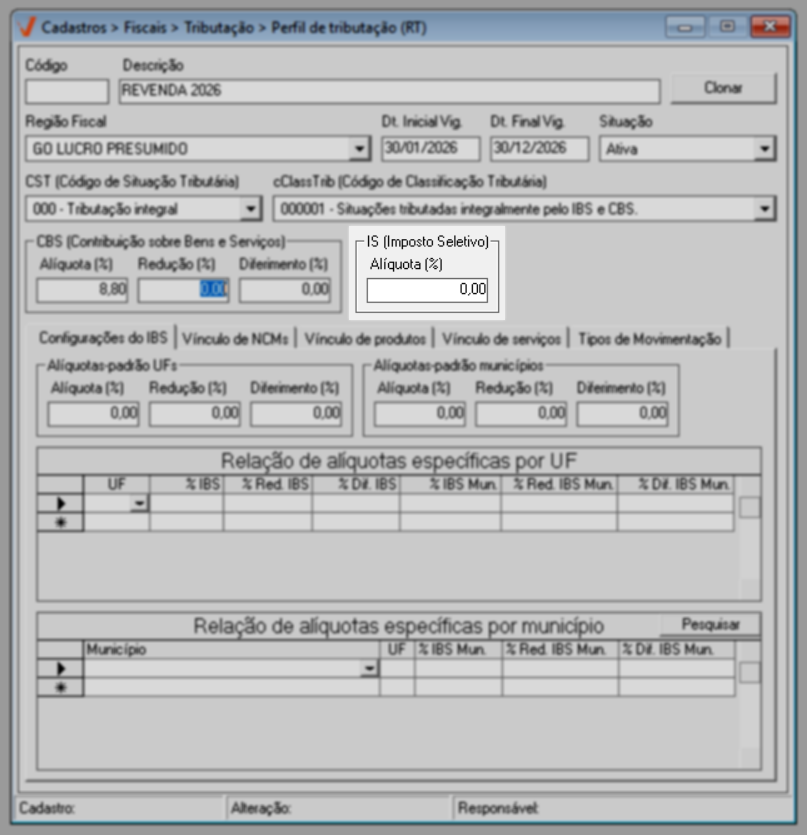Click the application checkmark icon in title bar
Viewport: 807px width, 835px height.
tap(26, 27)
